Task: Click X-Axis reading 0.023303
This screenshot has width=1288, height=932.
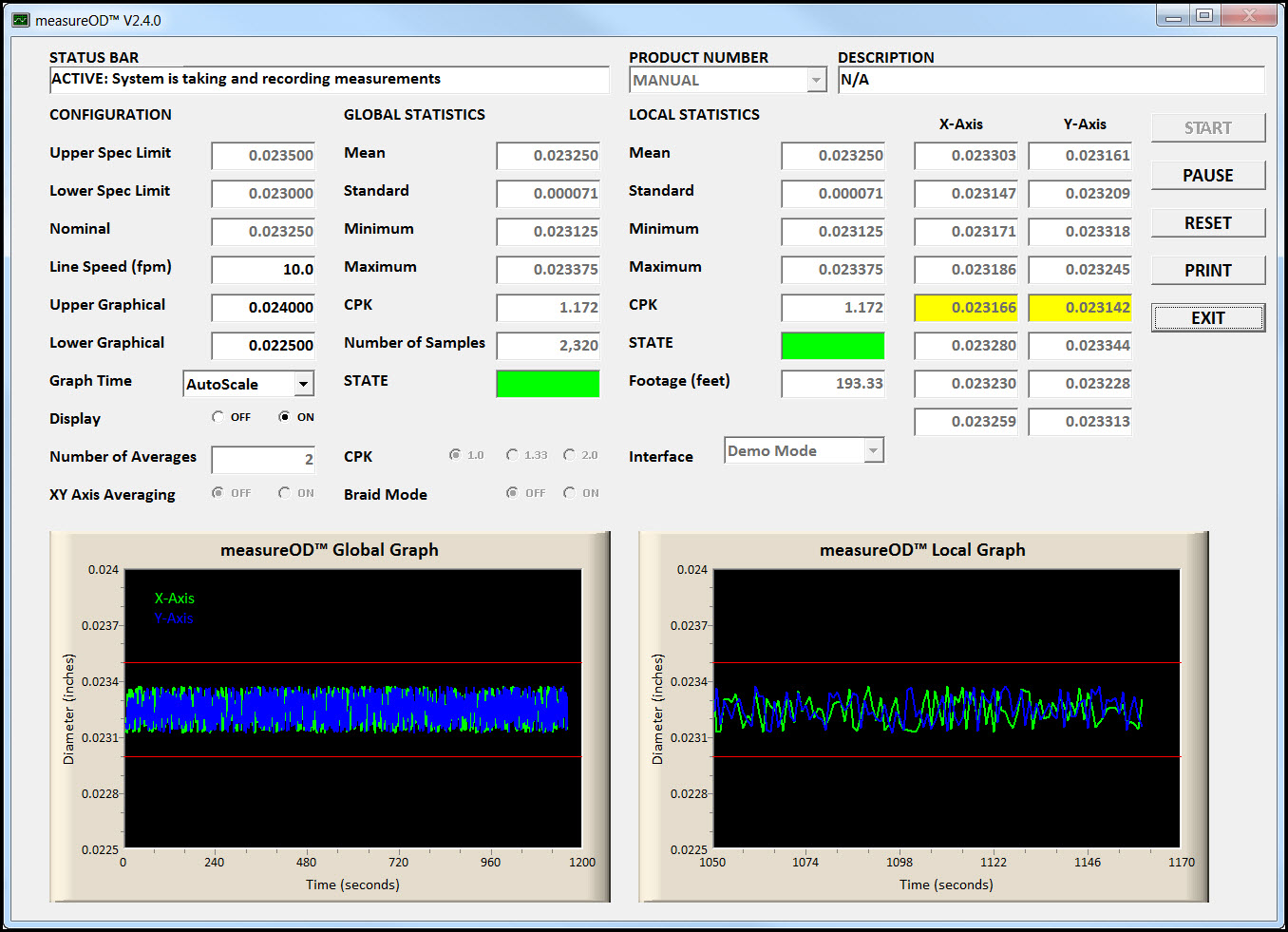Action: [966, 156]
